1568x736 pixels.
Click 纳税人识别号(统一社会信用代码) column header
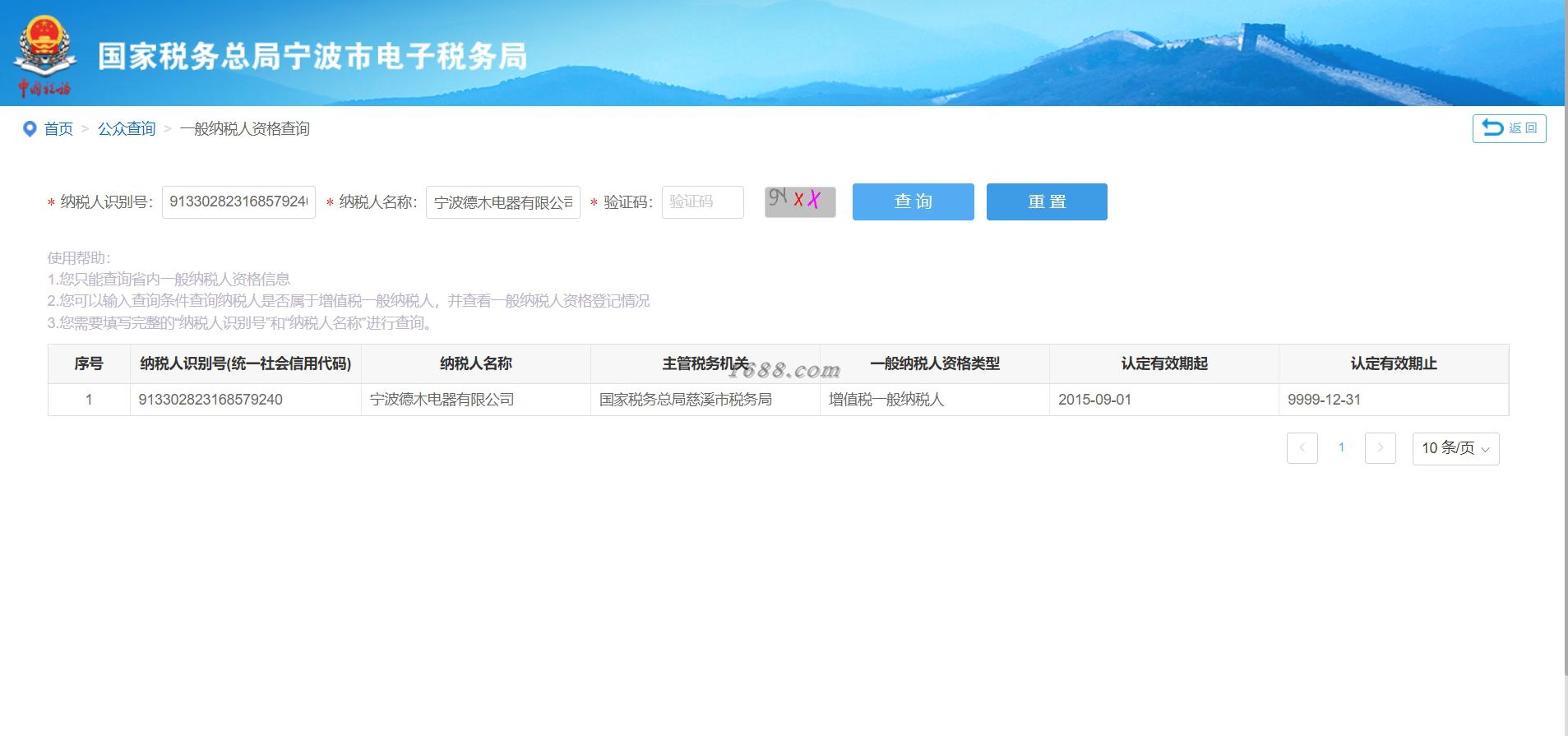pyautogui.click(x=245, y=363)
